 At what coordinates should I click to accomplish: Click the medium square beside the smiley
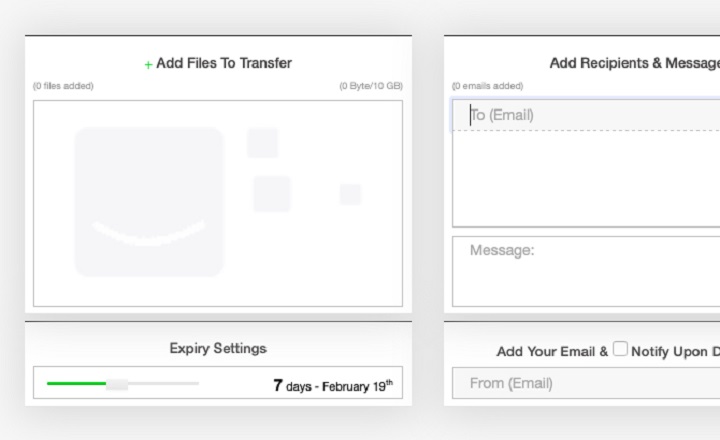[271, 194]
